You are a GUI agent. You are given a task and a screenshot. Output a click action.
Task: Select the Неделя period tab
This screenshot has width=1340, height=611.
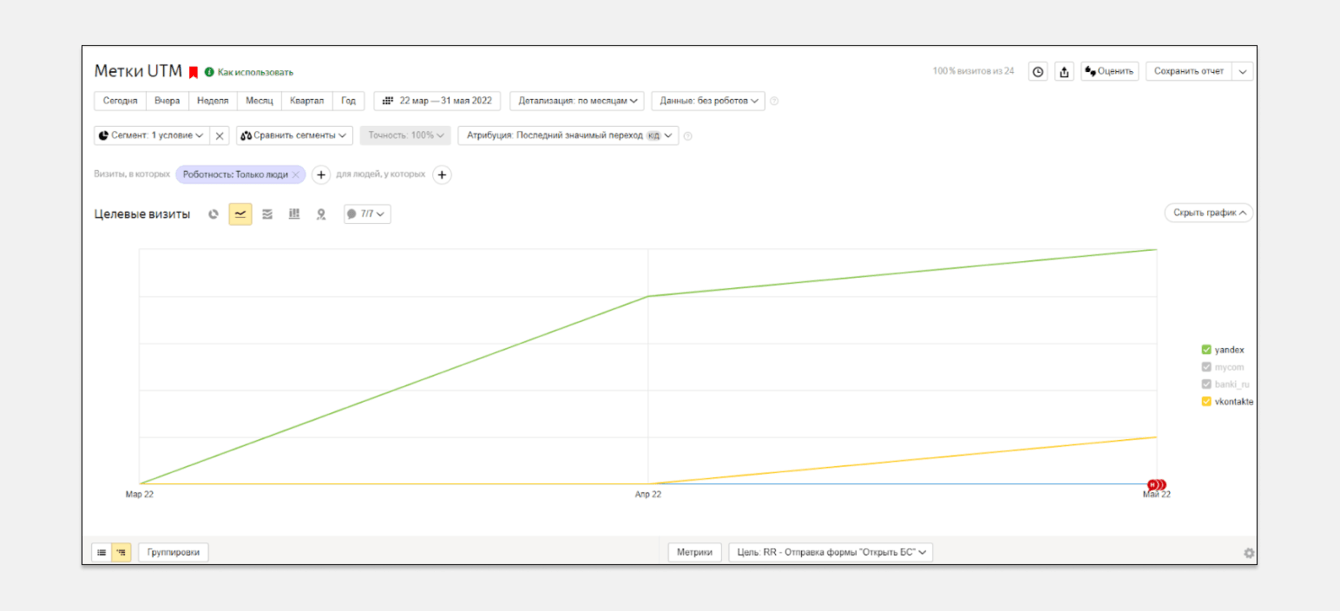[x=213, y=101]
